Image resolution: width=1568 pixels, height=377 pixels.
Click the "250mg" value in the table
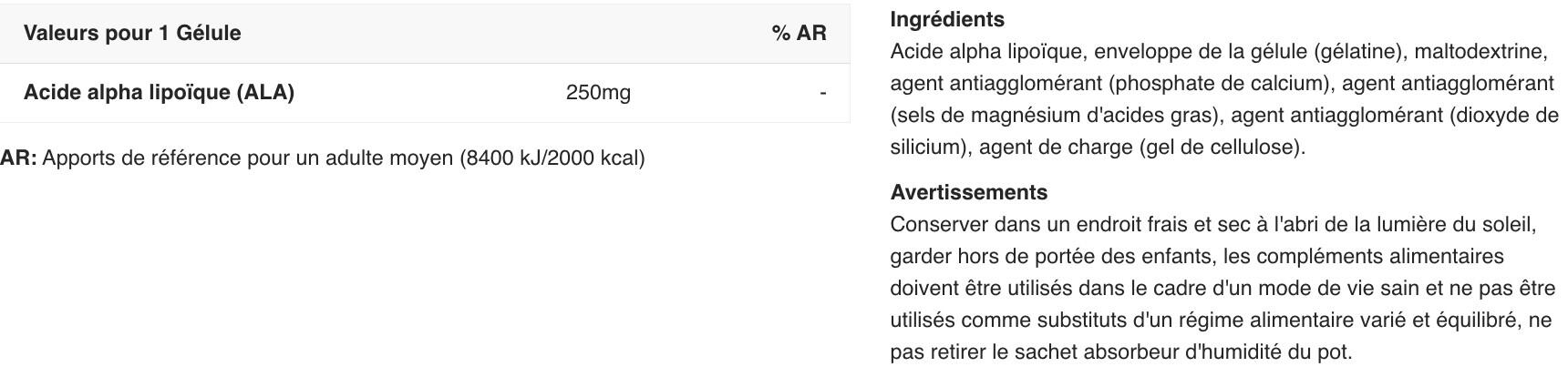point(598,93)
